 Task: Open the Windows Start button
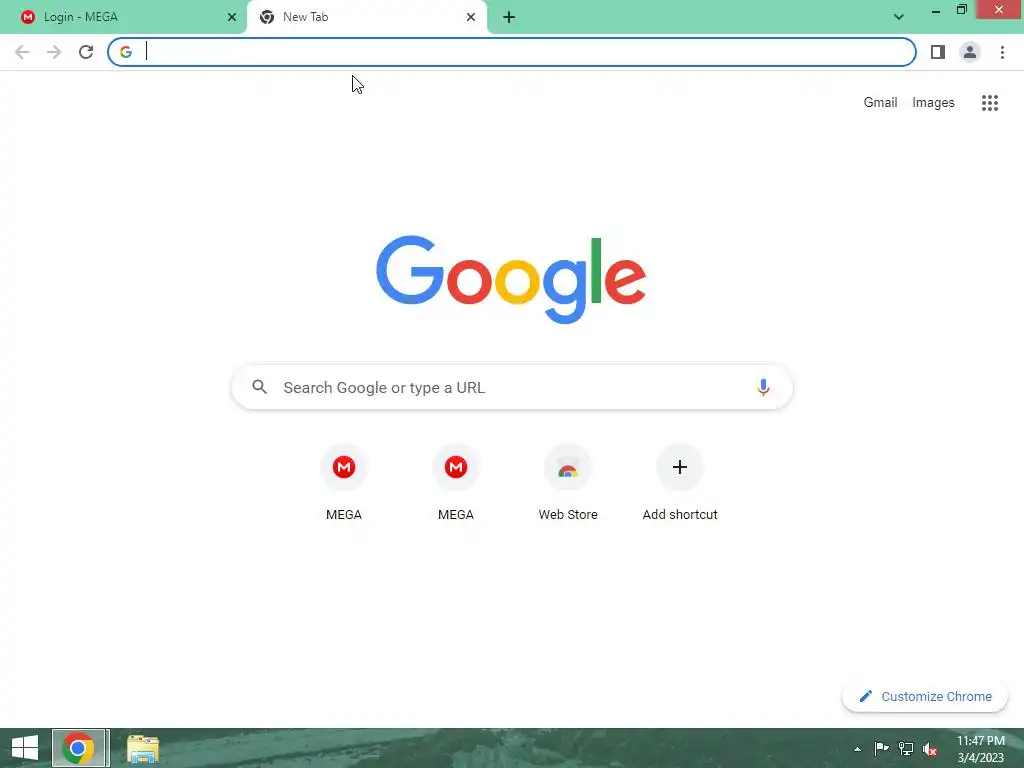(25, 748)
